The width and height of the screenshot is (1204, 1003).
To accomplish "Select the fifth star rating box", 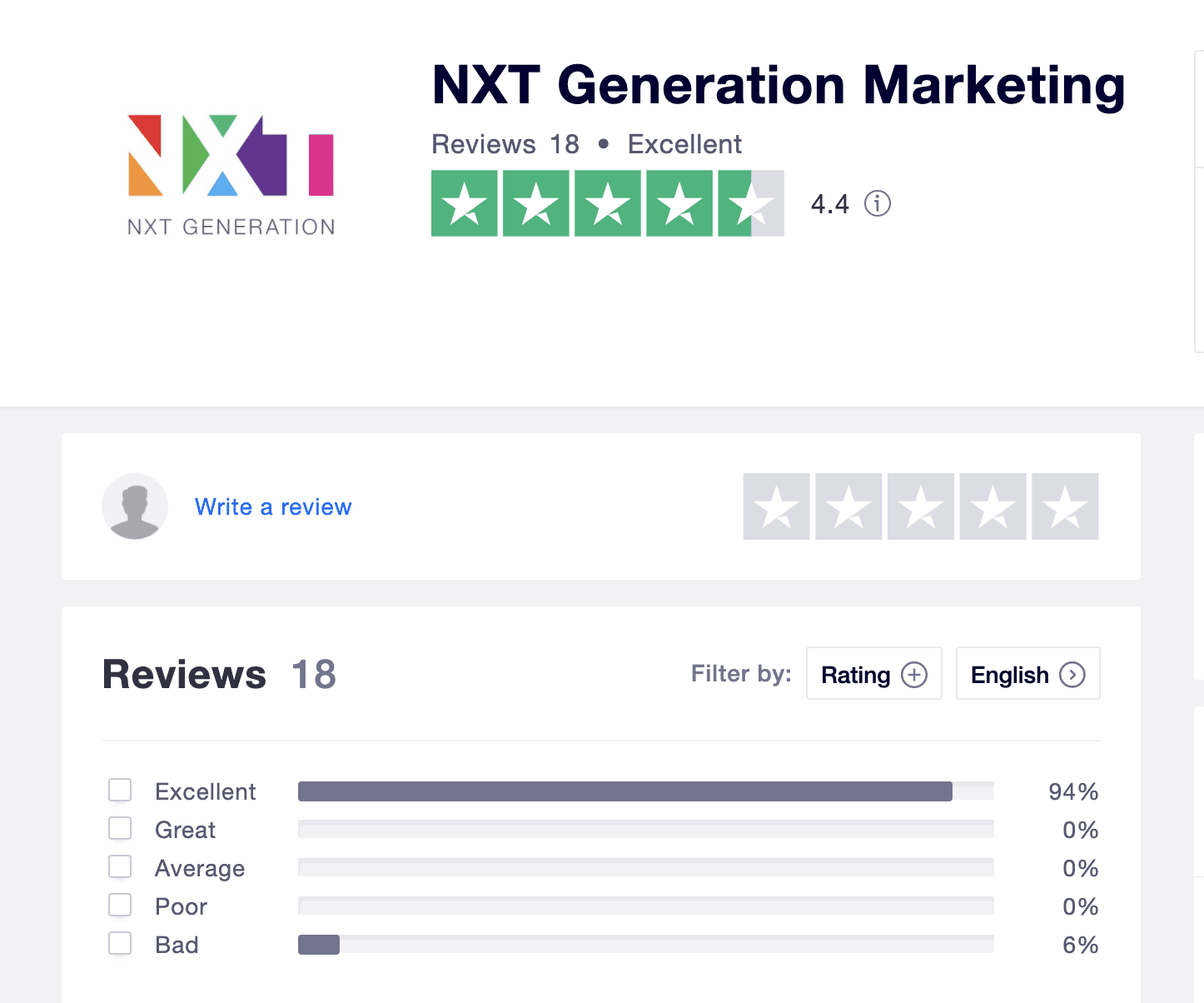I will point(1065,506).
